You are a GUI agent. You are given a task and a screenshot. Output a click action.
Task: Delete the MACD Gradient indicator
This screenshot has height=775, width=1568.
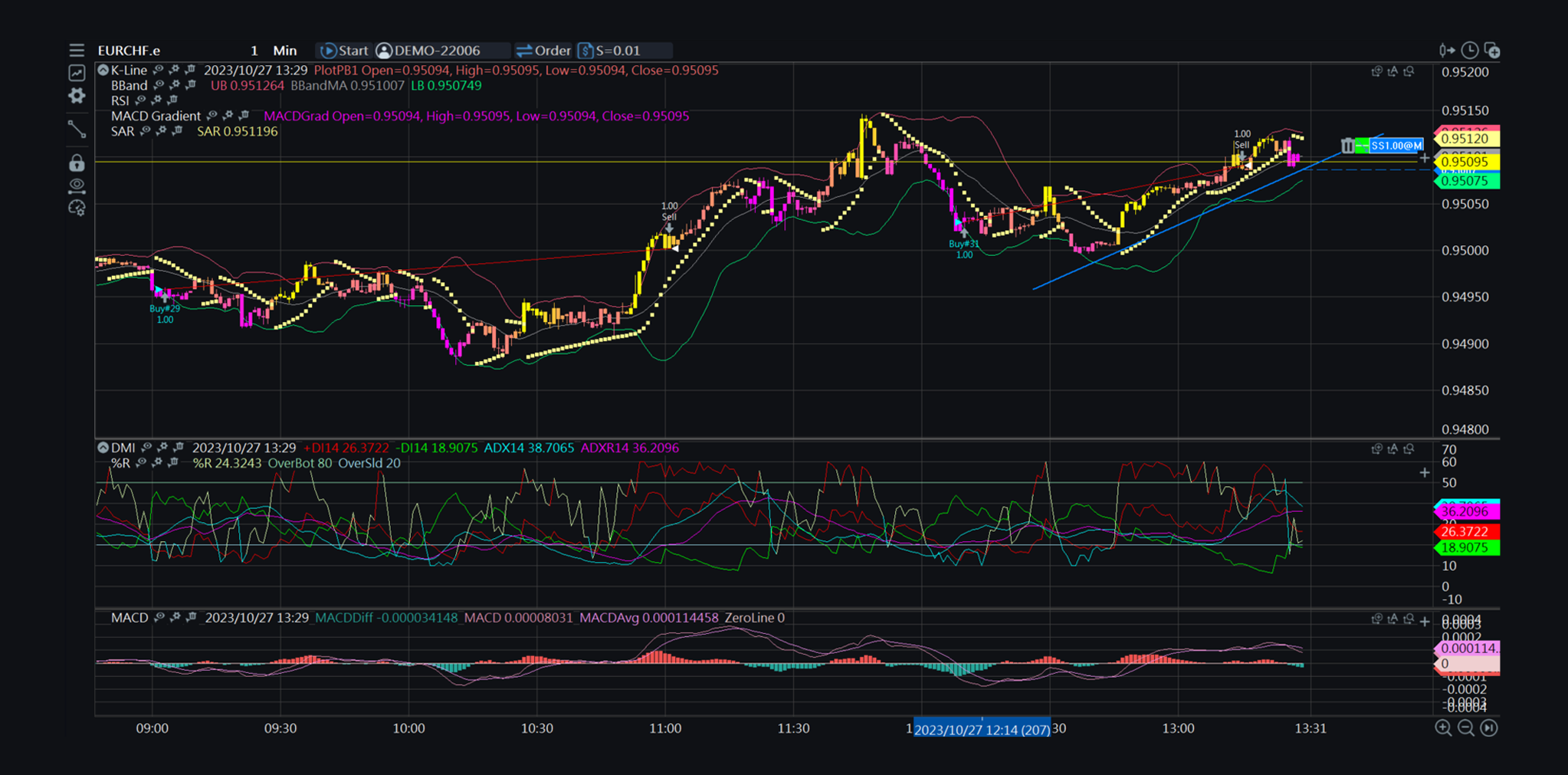point(244,117)
